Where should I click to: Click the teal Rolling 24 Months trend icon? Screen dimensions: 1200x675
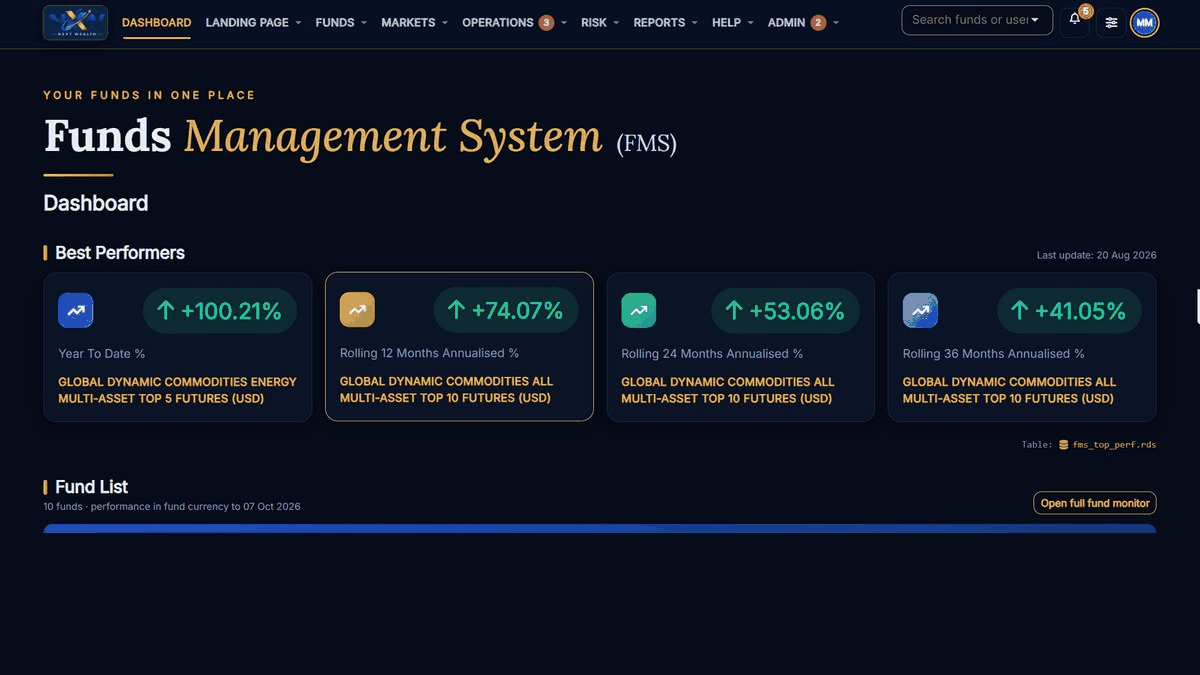click(x=639, y=310)
